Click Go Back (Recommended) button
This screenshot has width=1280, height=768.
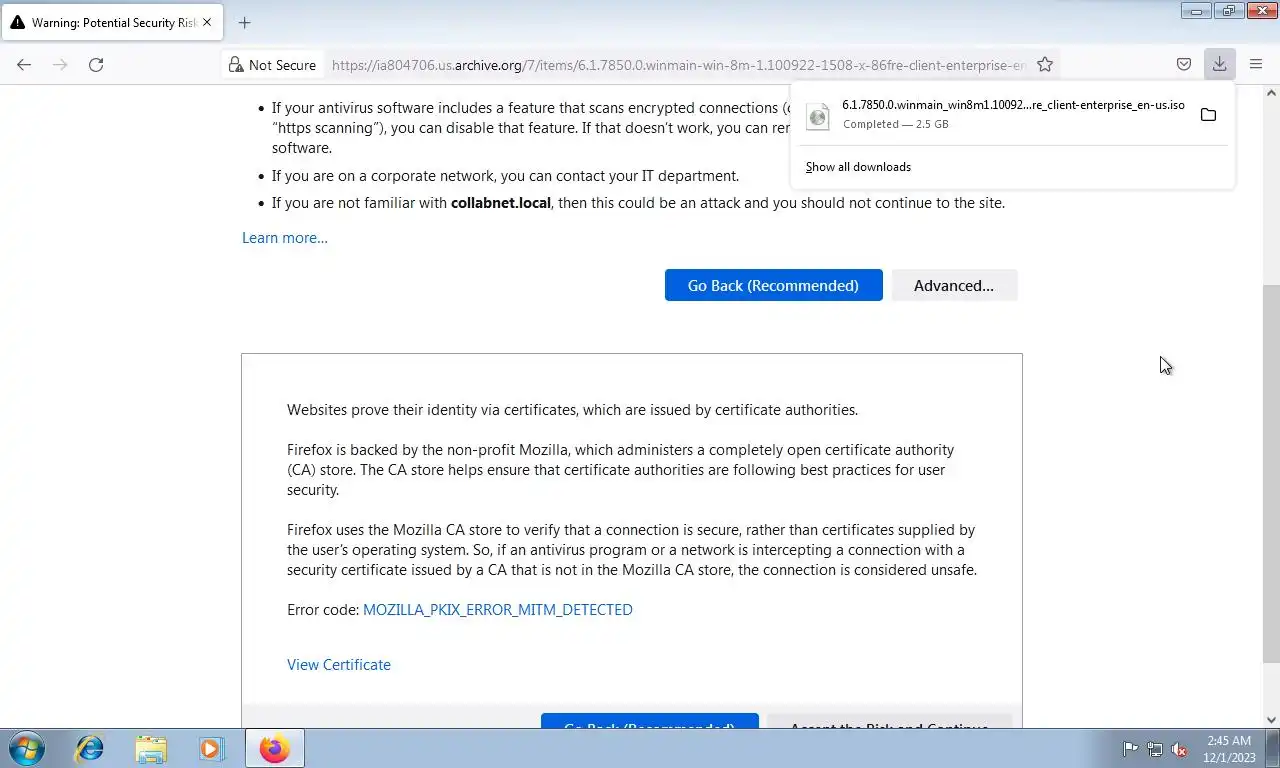pos(773,285)
